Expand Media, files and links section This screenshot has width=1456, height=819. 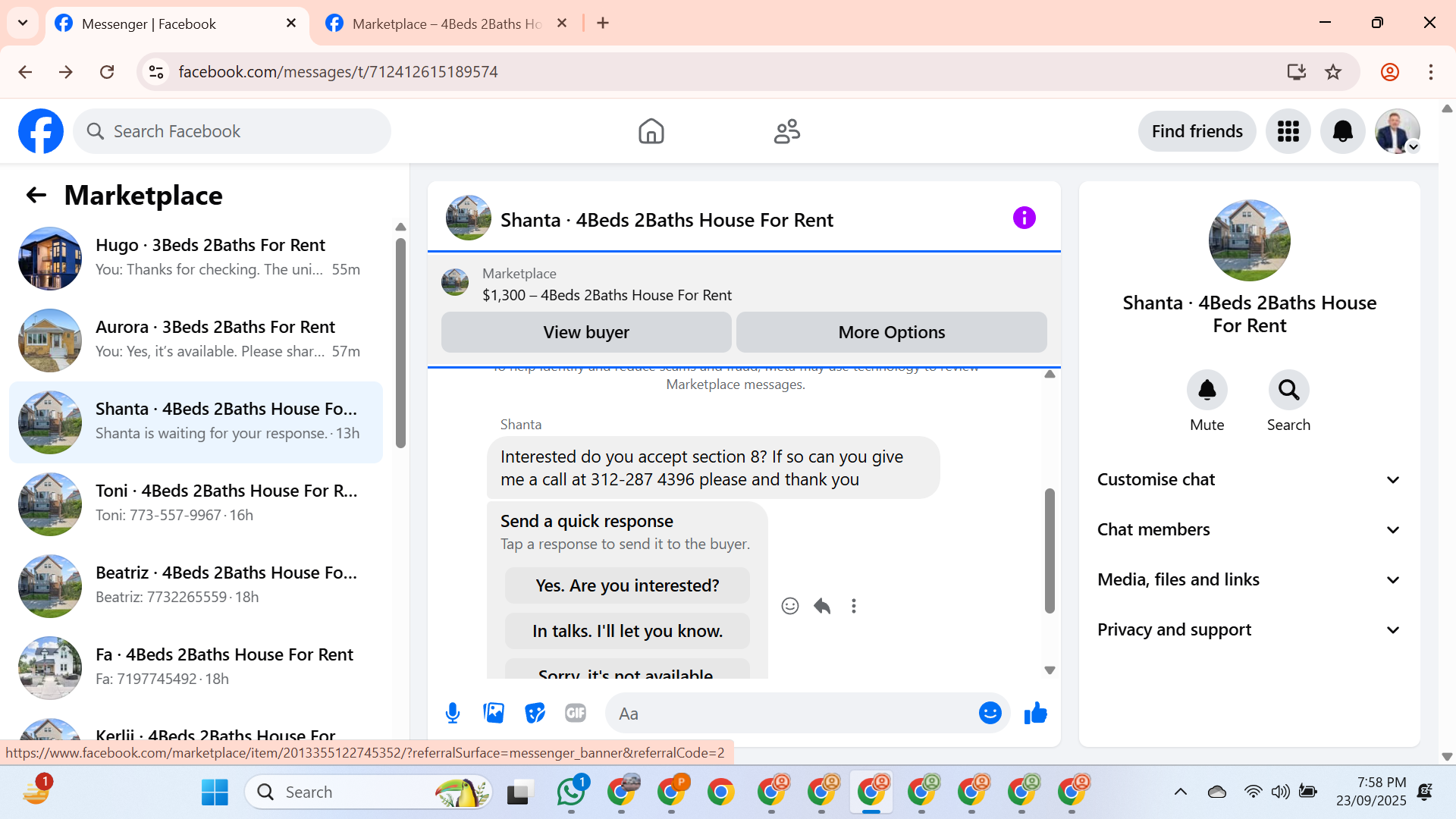point(1249,579)
